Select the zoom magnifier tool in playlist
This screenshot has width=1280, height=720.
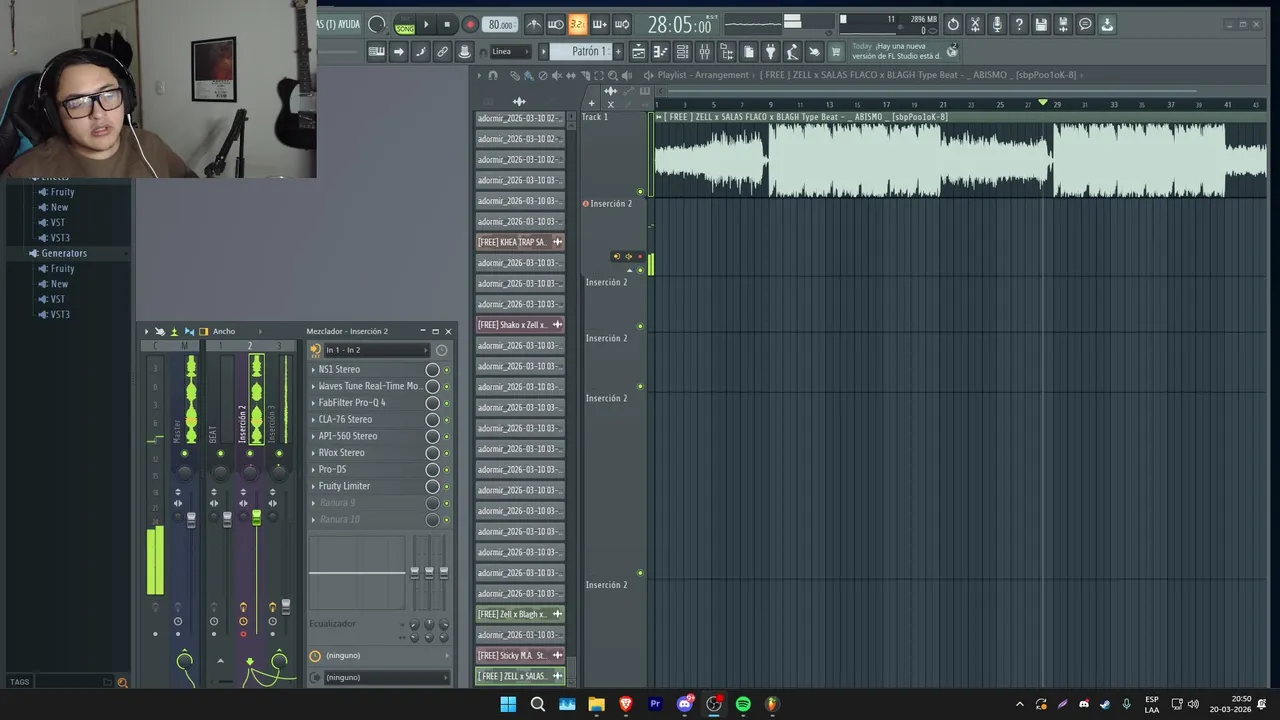pos(613,75)
